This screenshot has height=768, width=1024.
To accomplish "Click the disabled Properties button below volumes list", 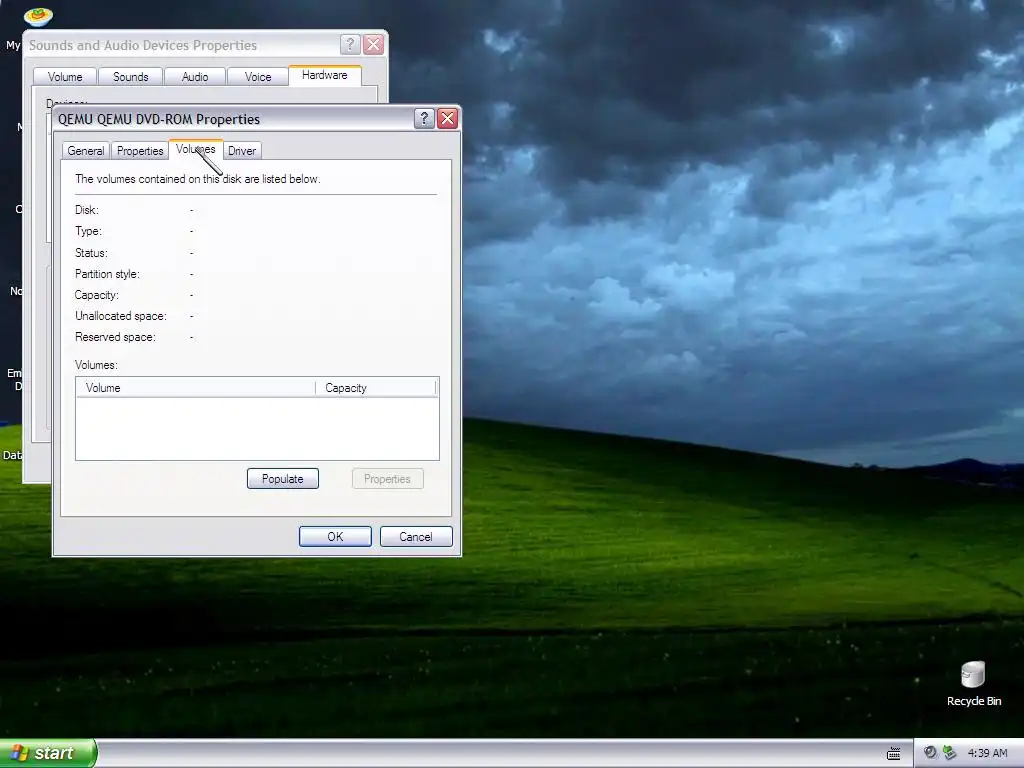I will point(387,479).
